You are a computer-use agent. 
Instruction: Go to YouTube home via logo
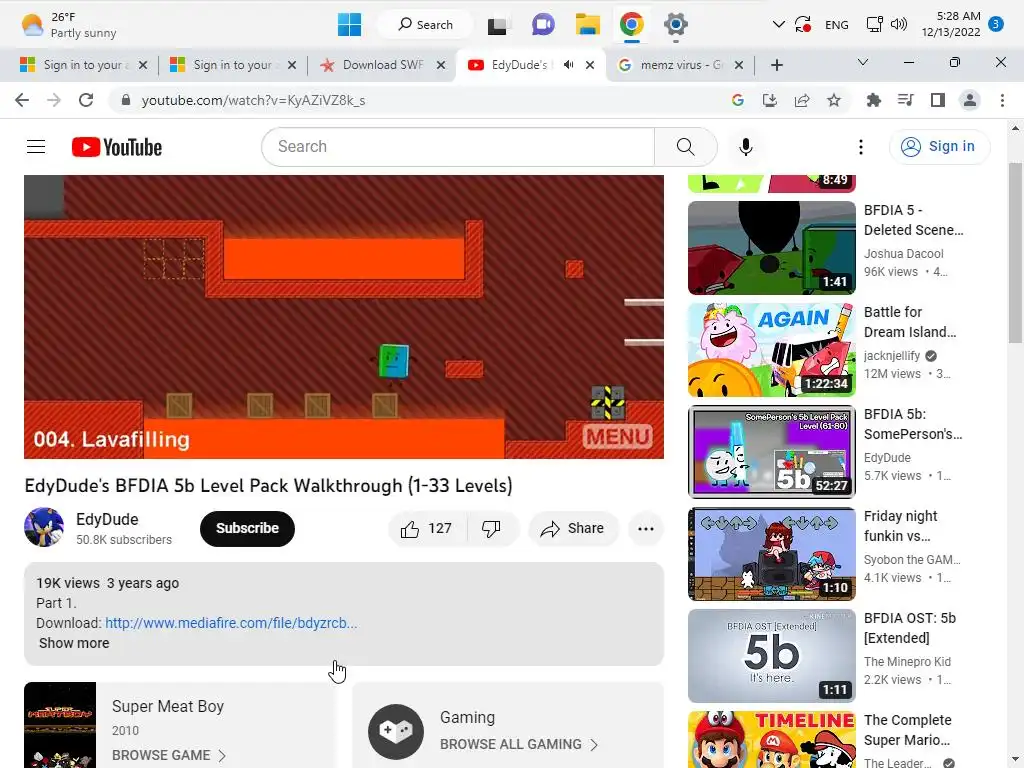click(x=117, y=147)
